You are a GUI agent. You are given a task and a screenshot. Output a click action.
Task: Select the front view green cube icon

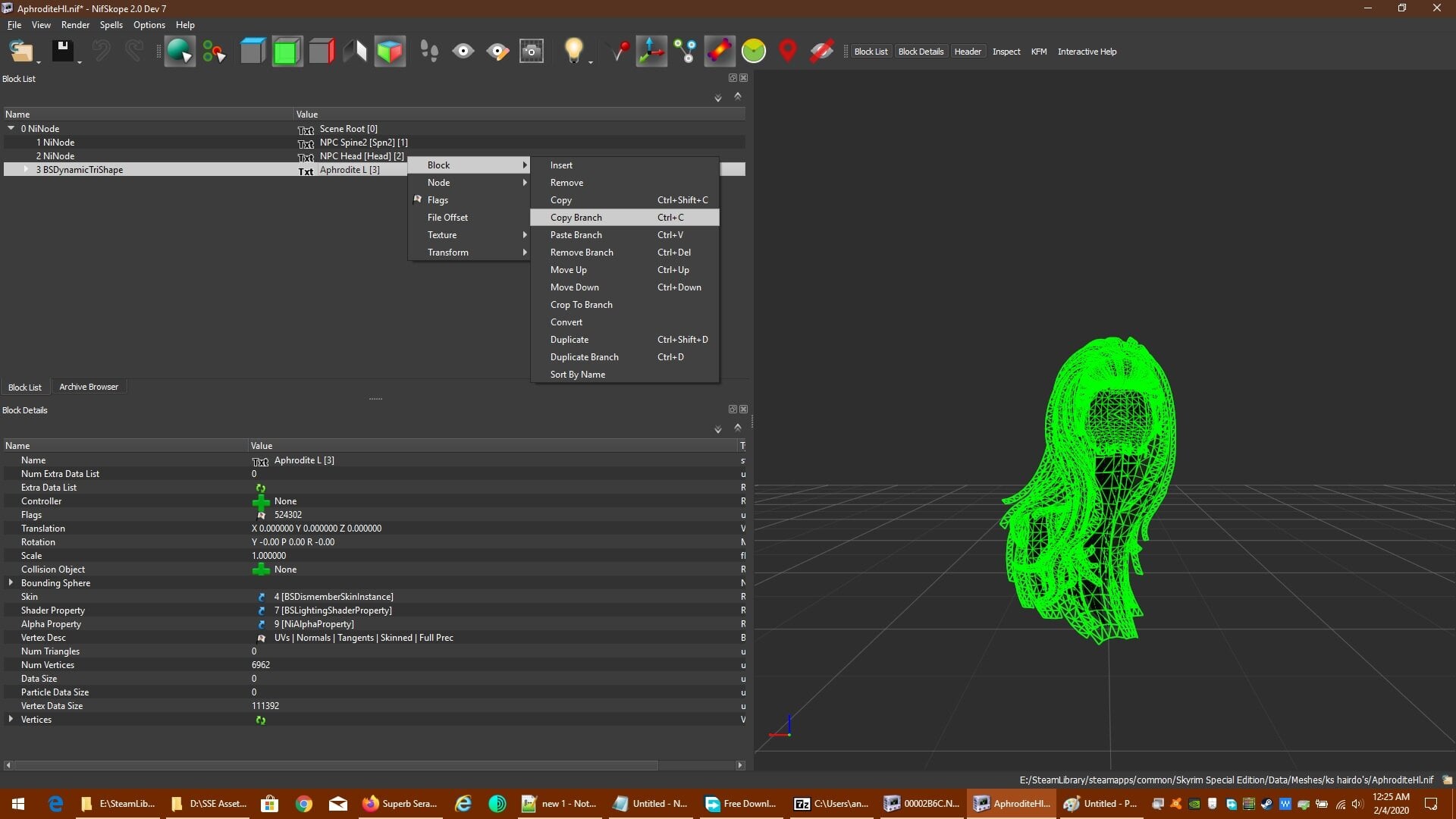click(287, 52)
